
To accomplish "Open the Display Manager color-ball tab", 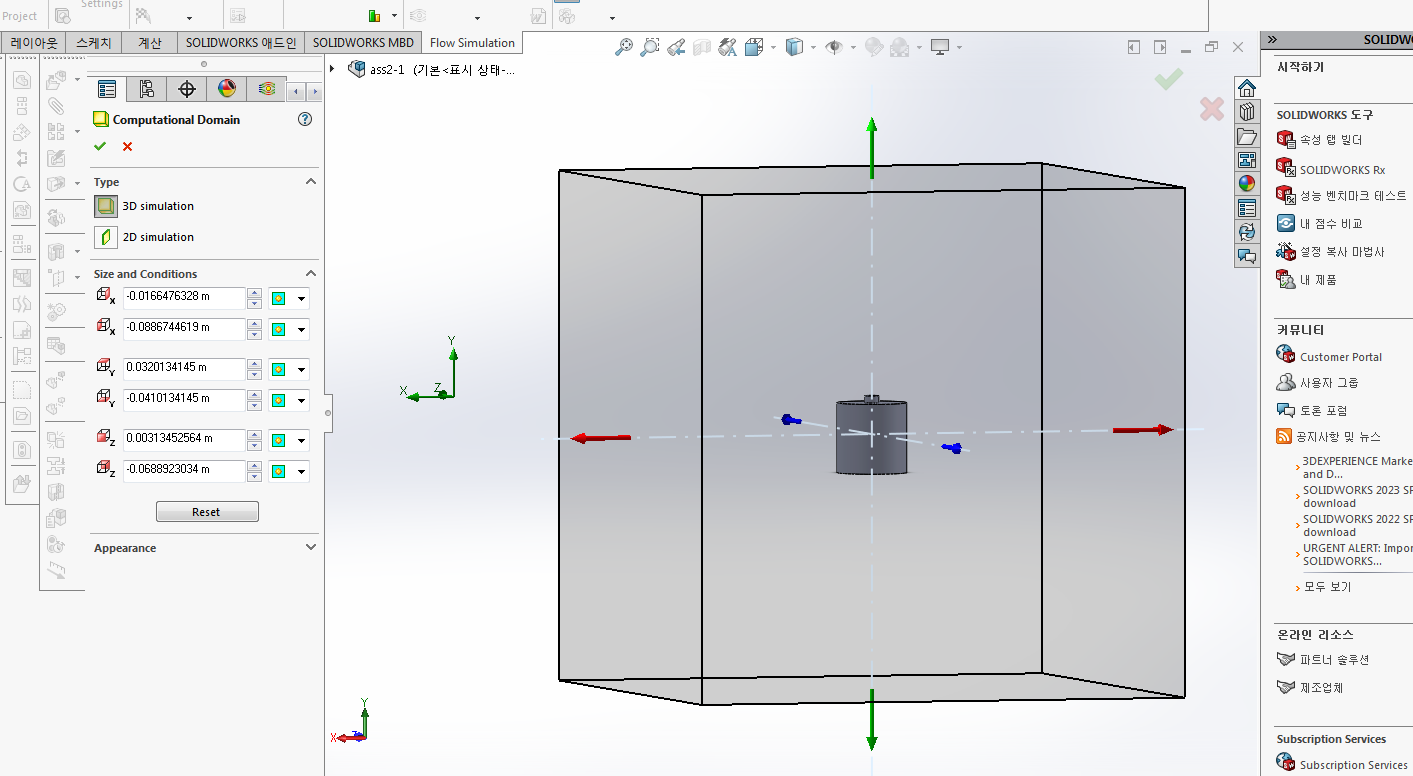I will (226, 89).
